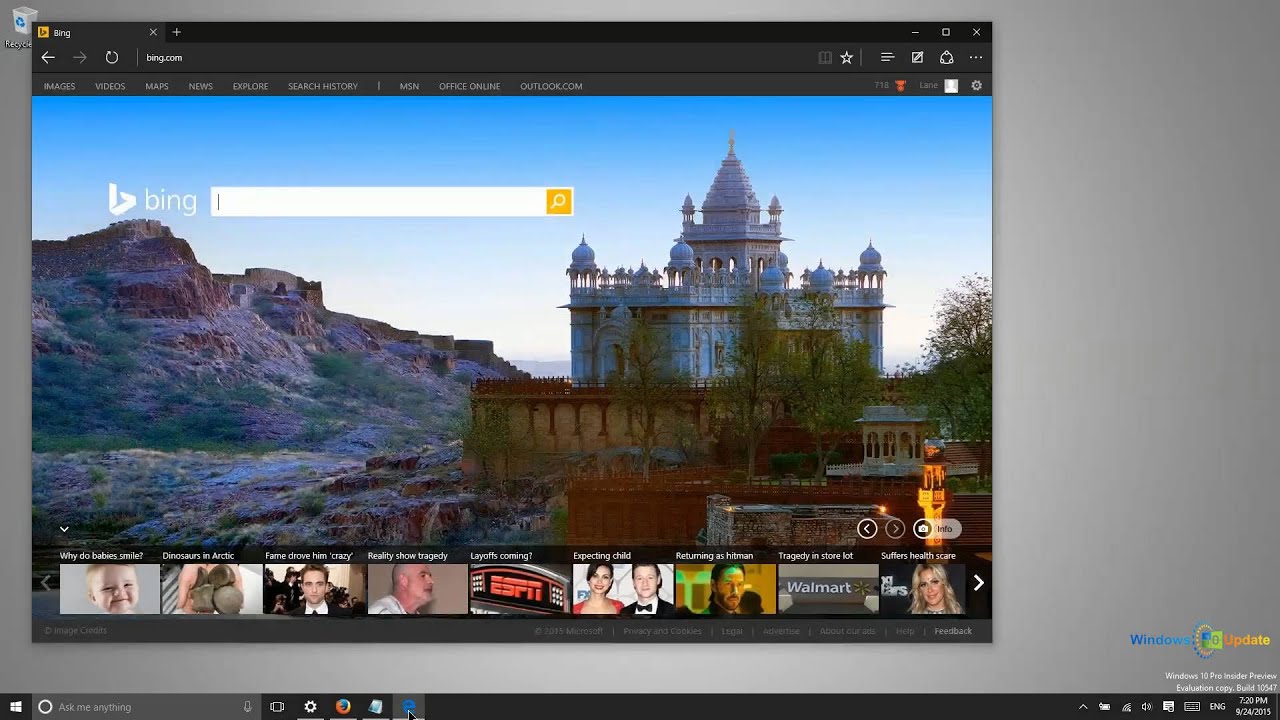The height and width of the screenshot is (720, 1280).
Task: Open Image Credits footer link
Action: [x=76, y=631]
